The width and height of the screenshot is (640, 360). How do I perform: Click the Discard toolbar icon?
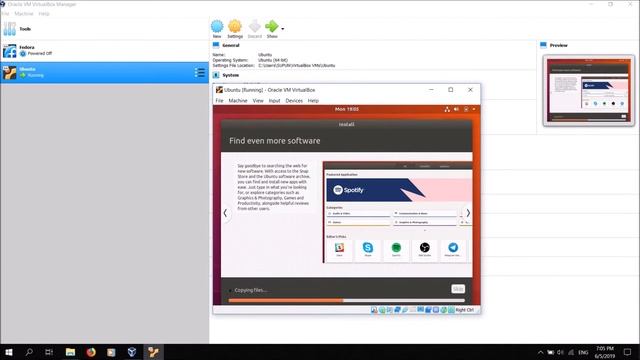click(x=254, y=29)
